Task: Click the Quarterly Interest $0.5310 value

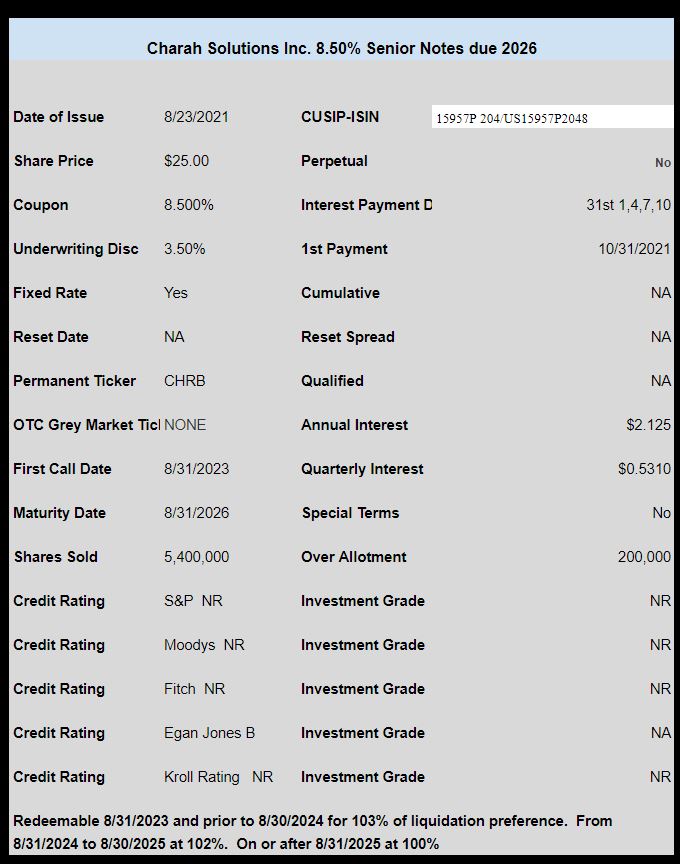Action: coord(644,469)
